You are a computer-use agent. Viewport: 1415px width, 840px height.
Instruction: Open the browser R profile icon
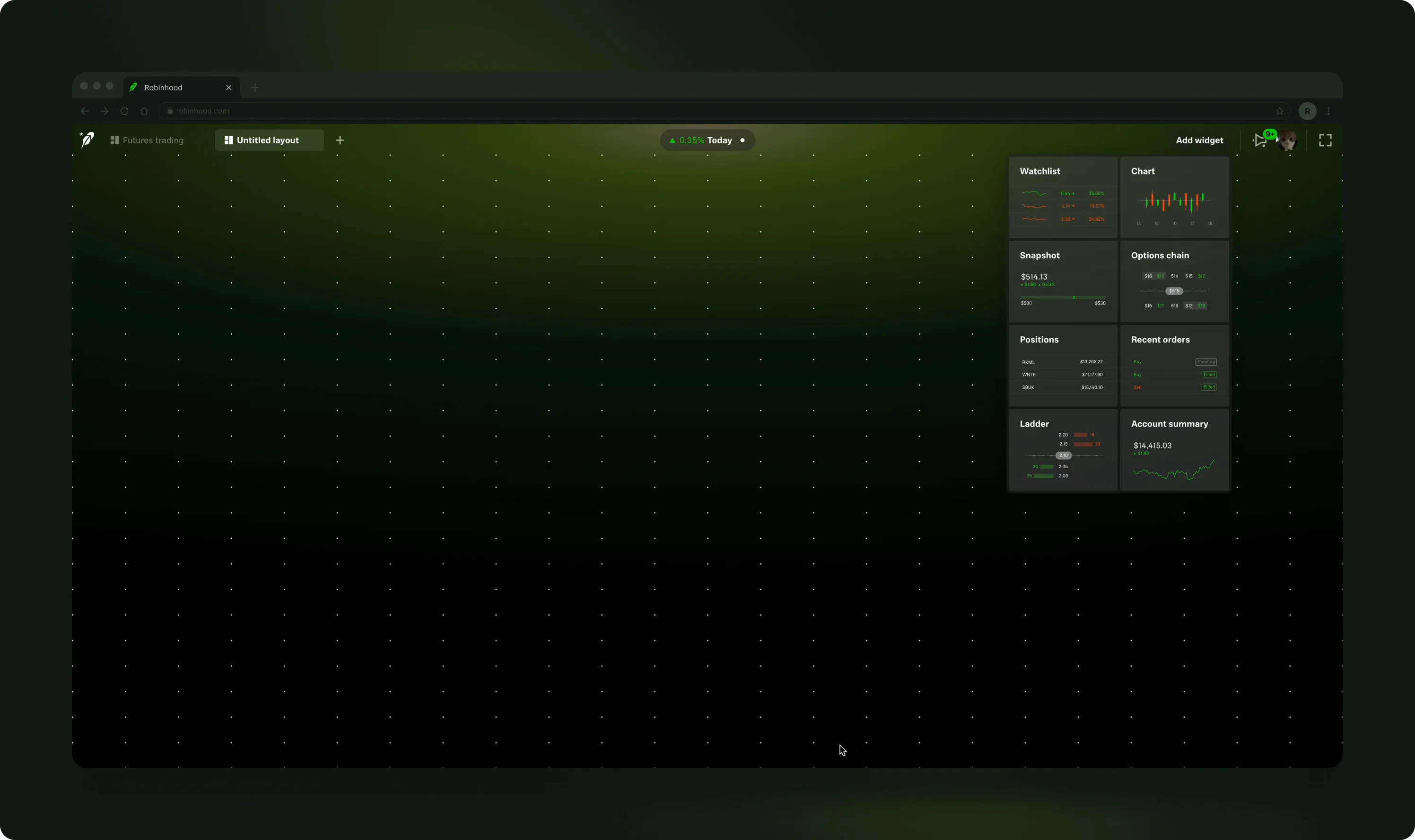click(1308, 111)
